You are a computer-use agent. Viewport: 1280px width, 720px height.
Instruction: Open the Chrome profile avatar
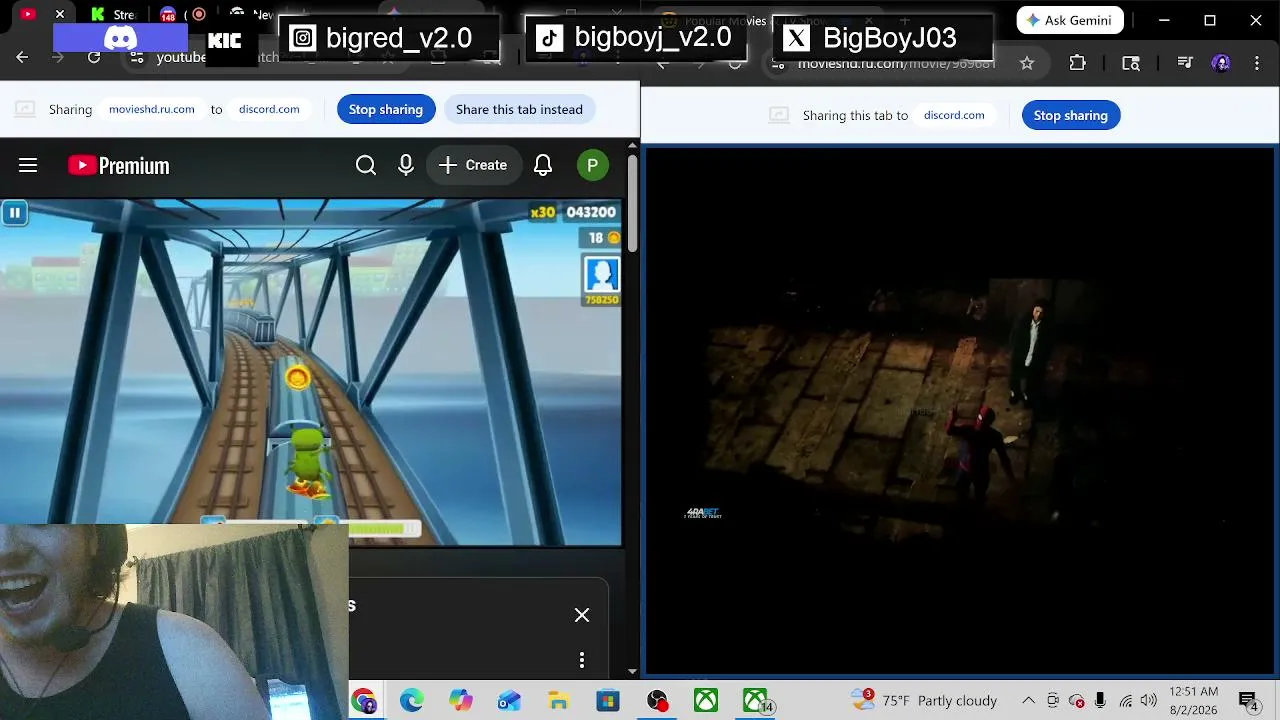pos(1221,63)
